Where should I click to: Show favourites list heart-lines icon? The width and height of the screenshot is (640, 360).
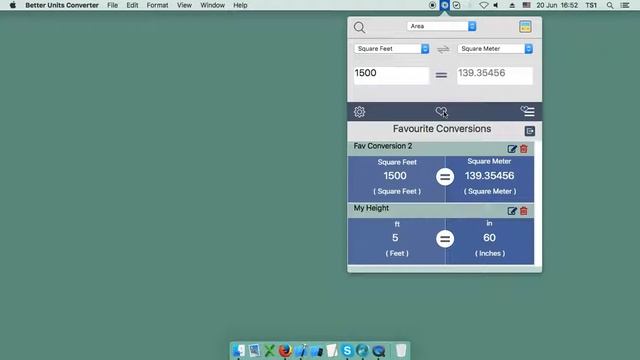tap(527, 111)
